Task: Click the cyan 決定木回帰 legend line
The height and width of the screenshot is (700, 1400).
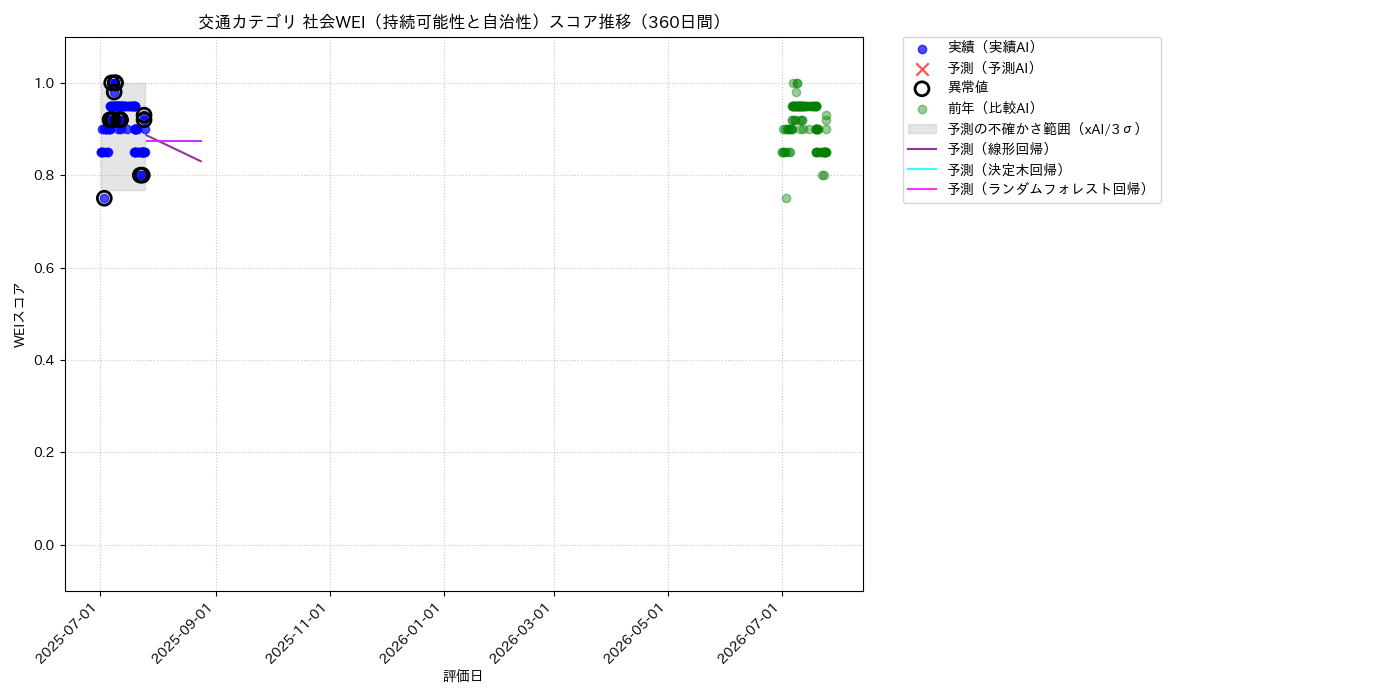Action: [922, 169]
